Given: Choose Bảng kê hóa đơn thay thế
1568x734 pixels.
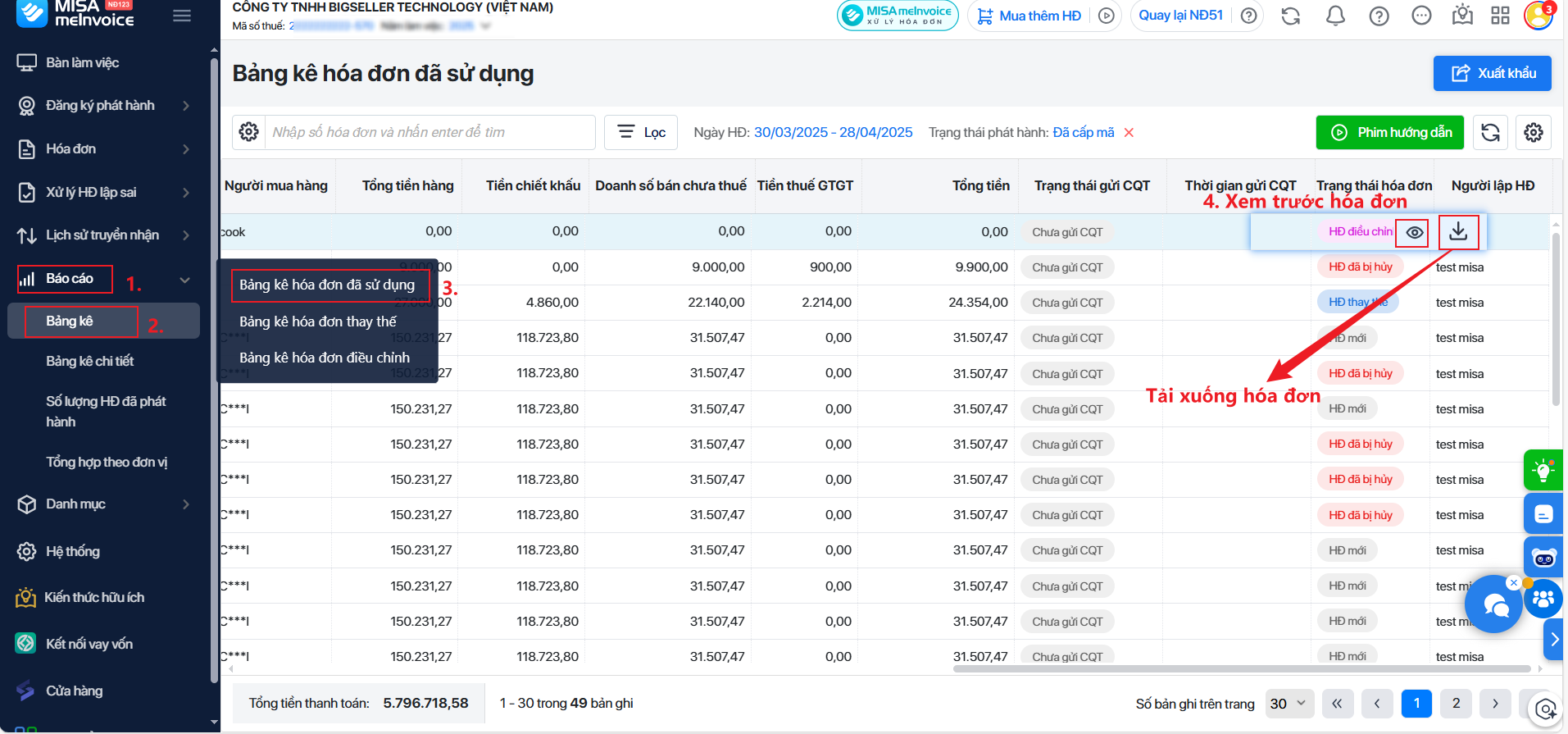Looking at the screenshot, I should pos(318,321).
